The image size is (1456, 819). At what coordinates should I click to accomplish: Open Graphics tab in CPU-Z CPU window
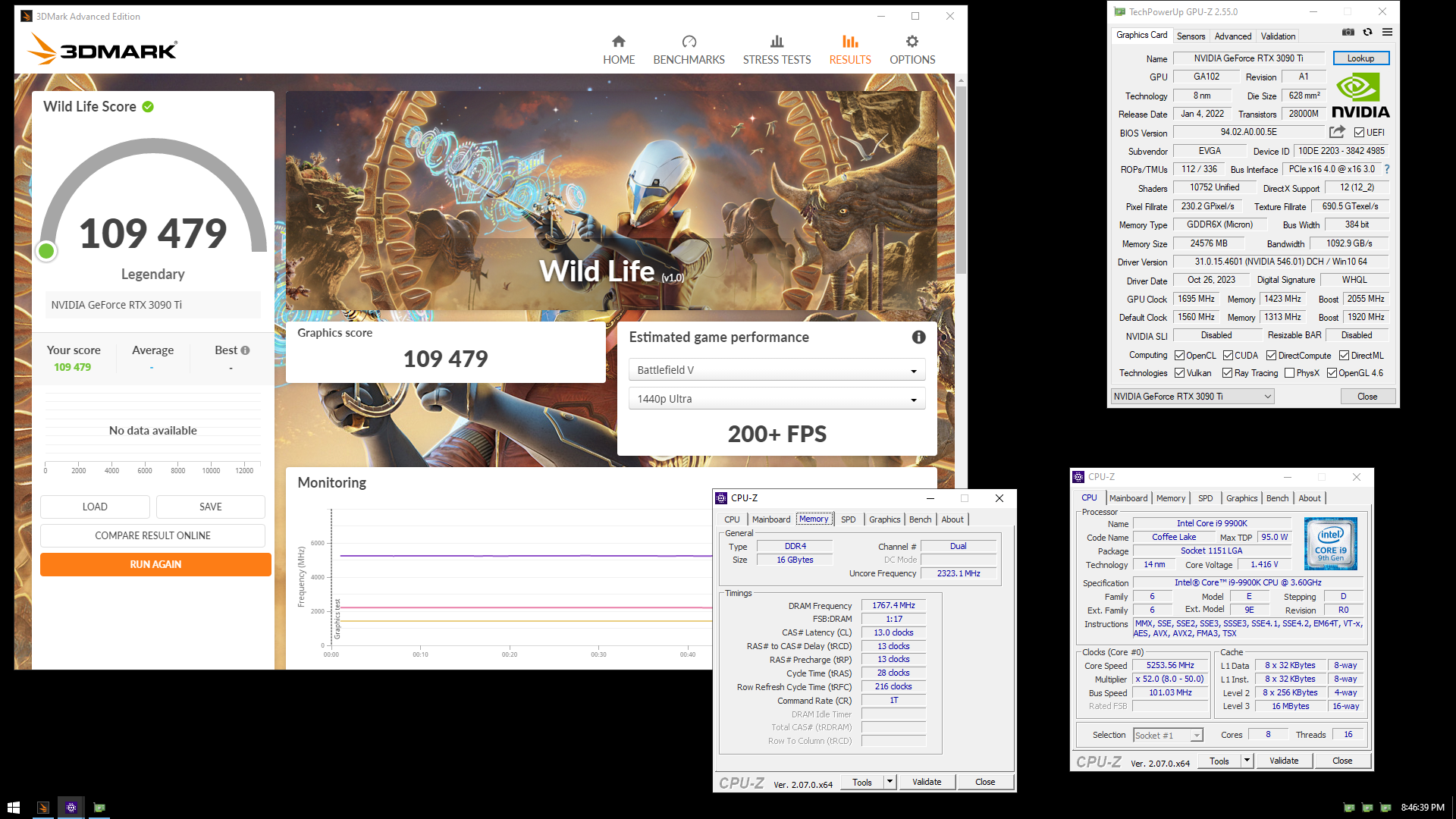pos(1241,498)
